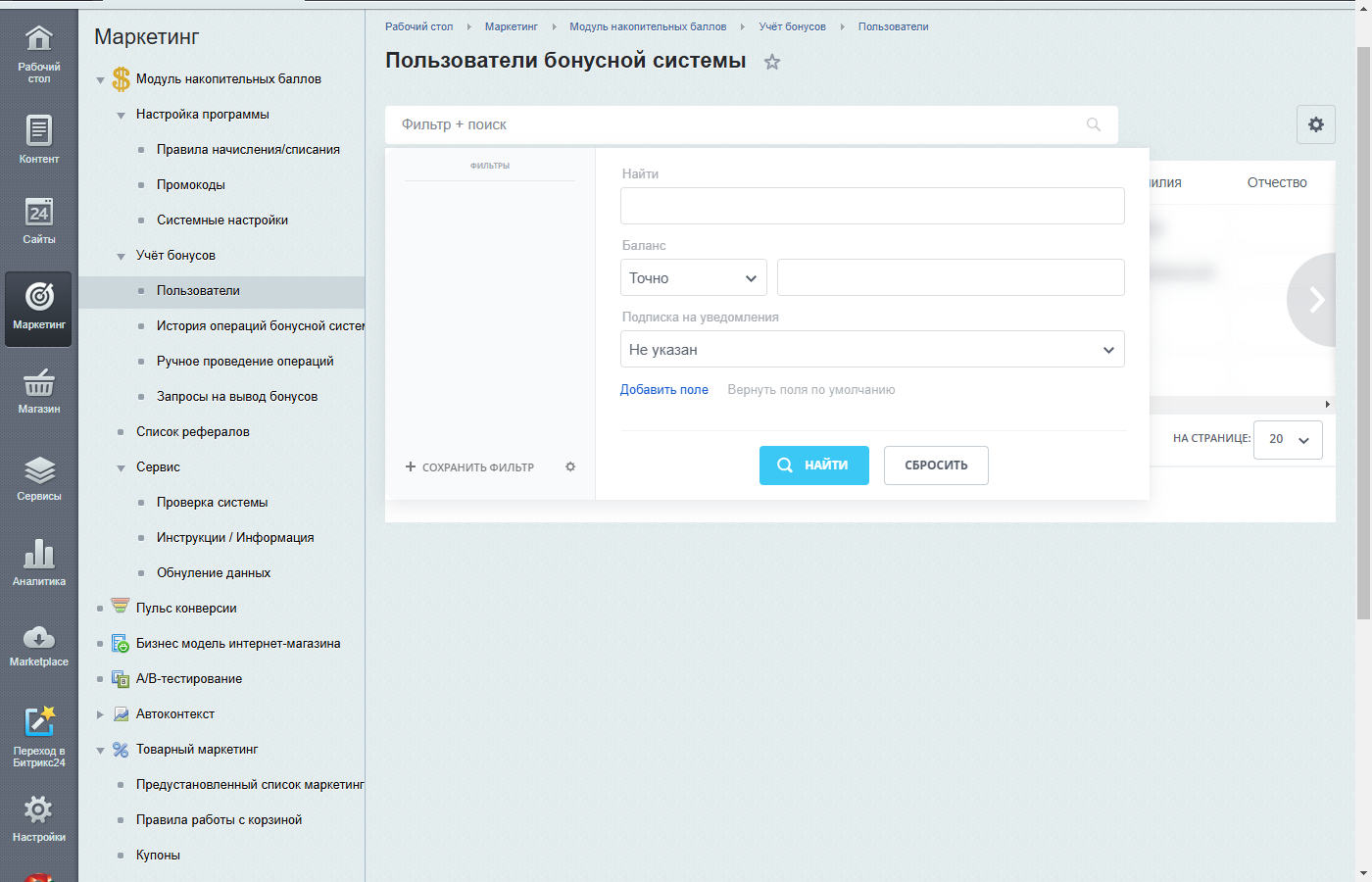Image resolution: width=1372 pixels, height=882 pixels.
Task: Collapse the Учёт бонусов node
Action: [121, 256]
